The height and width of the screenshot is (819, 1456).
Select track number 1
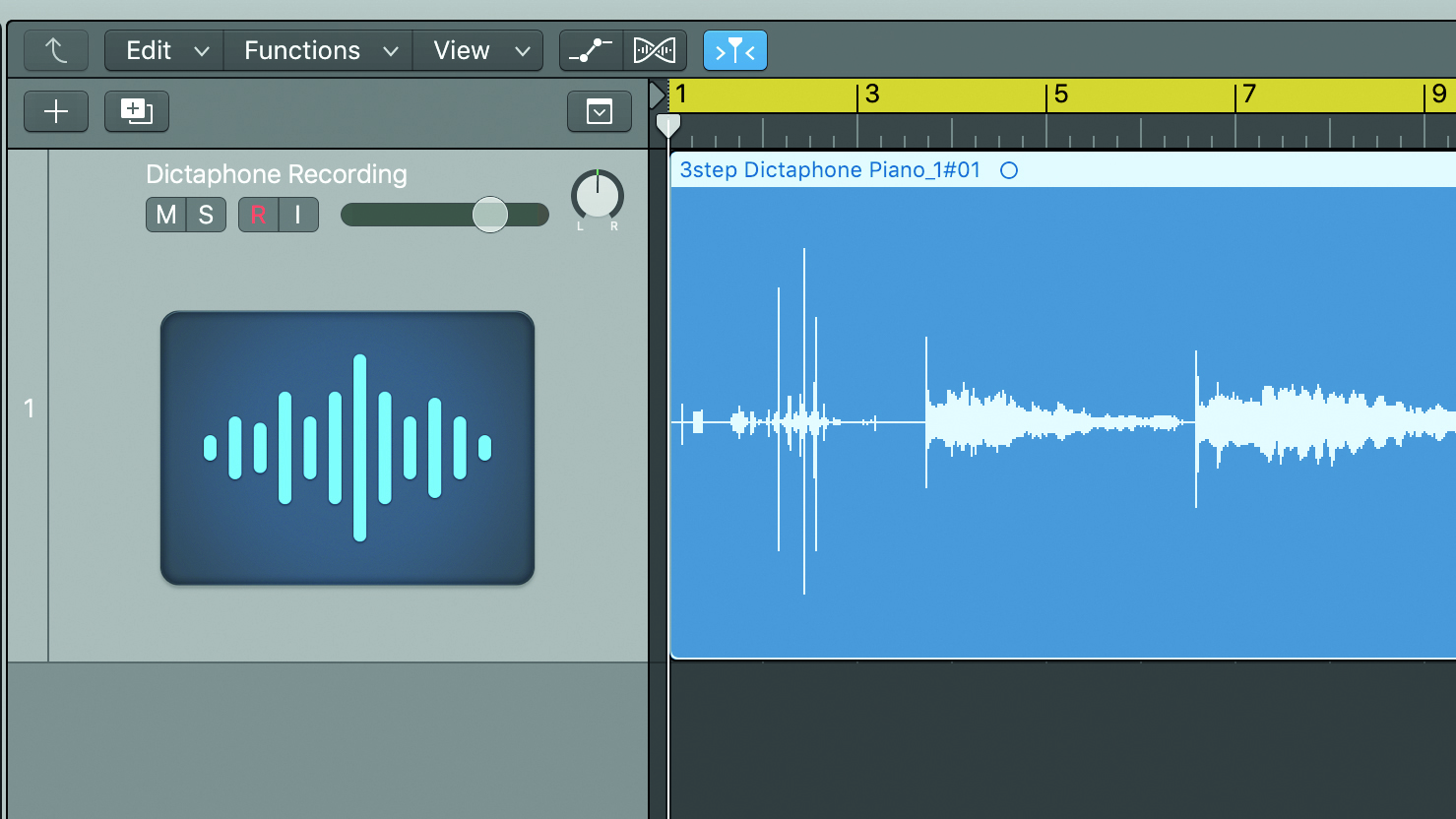[x=29, y=408]
